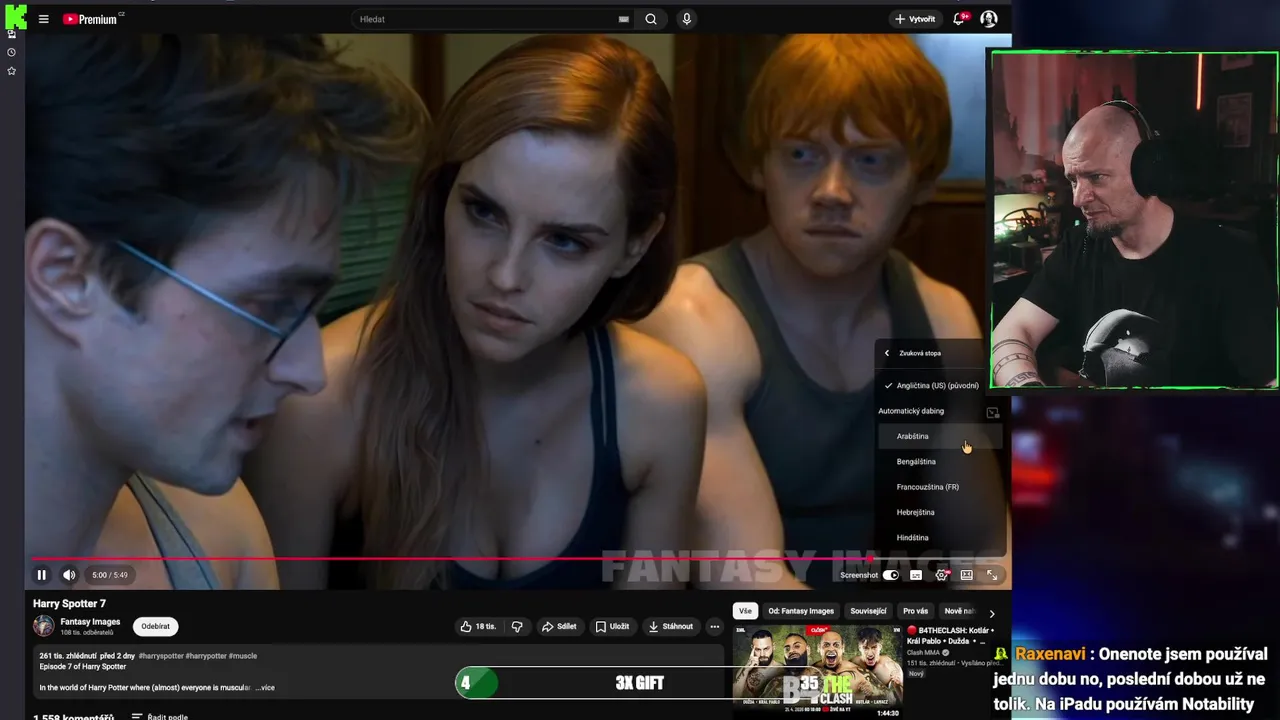The width and height of the screenshot is (1280, 720).
Task: Download the video with Stáhnout
Action: coord(671,627)
